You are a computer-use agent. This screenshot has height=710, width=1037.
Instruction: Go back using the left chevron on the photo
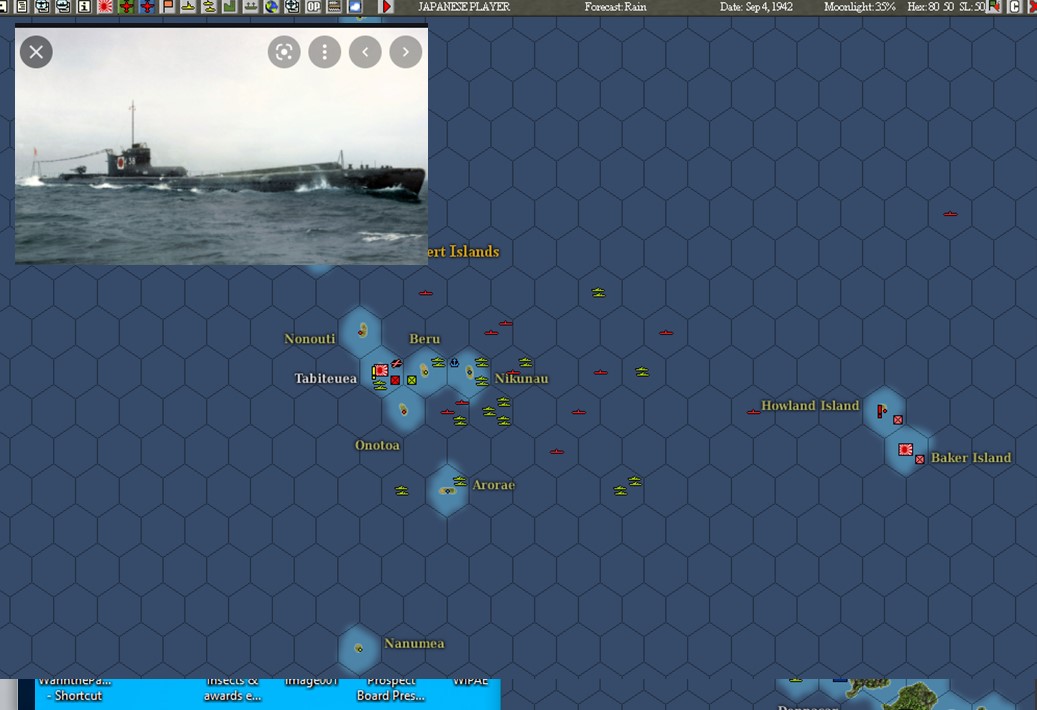pyautogui.click(x=365, y=51)
